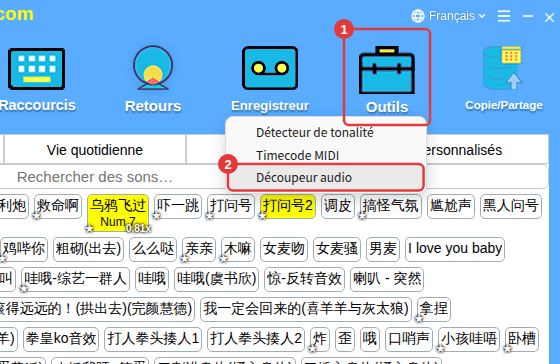Toggle favorite star on 拿捏 sound
The image size is (560, 364).
click(x=419, y=318)
